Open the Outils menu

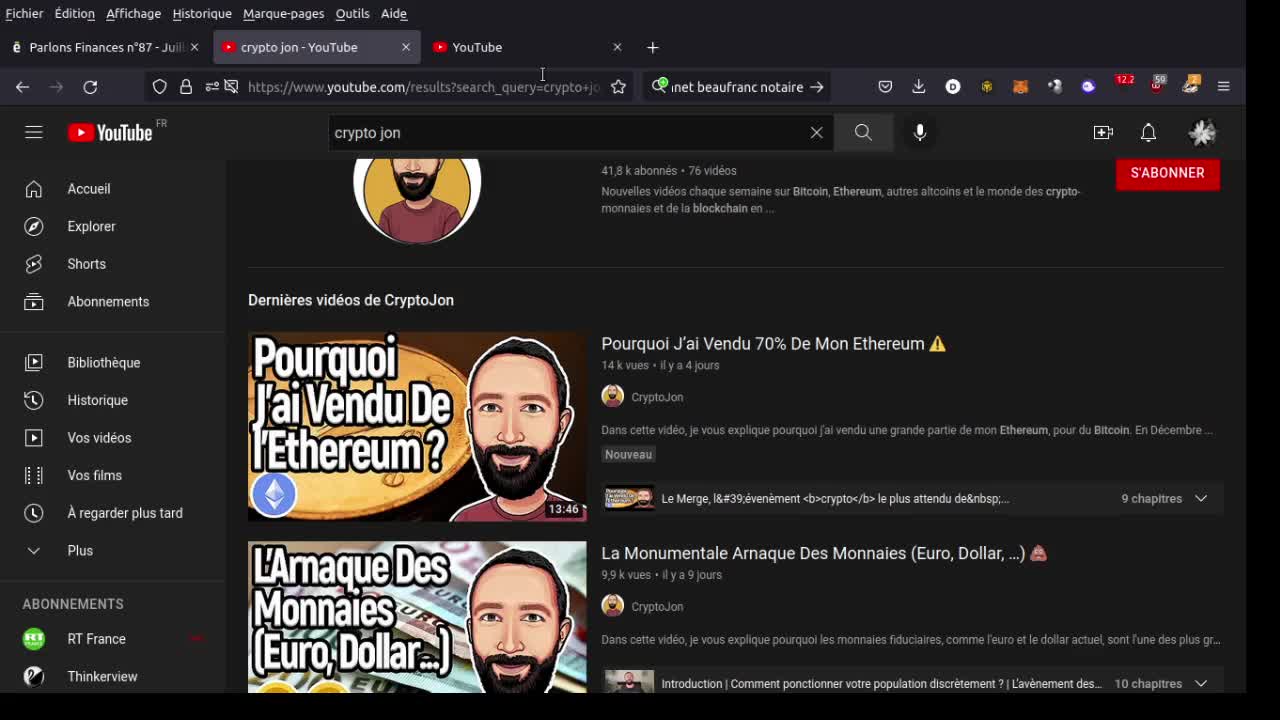[x=352, y=14]
